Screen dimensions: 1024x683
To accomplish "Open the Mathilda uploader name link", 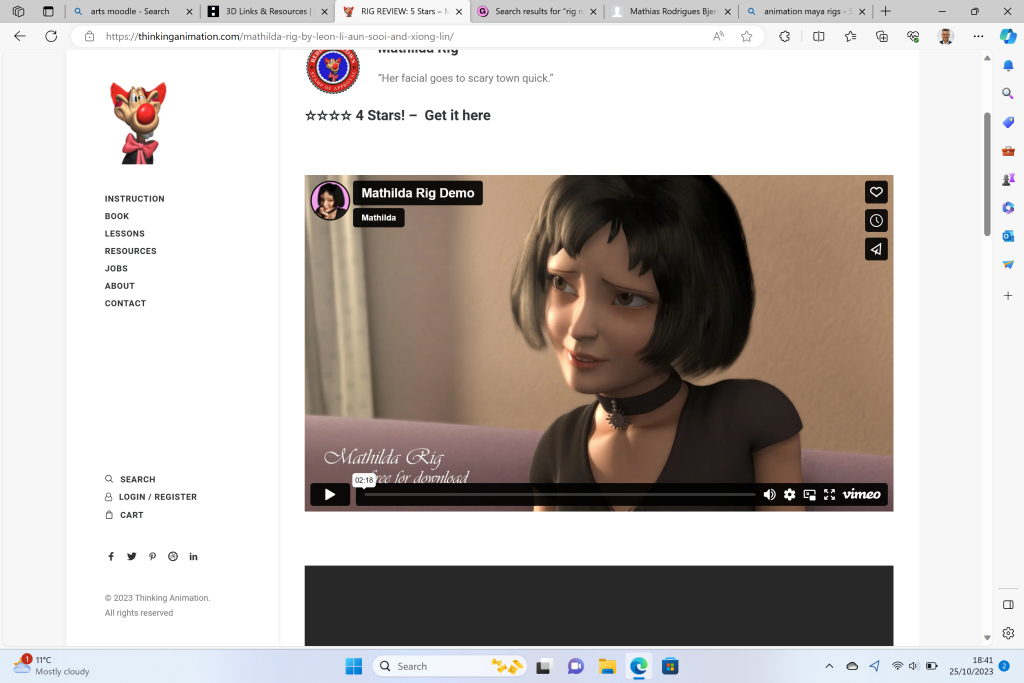I will 379,217.
